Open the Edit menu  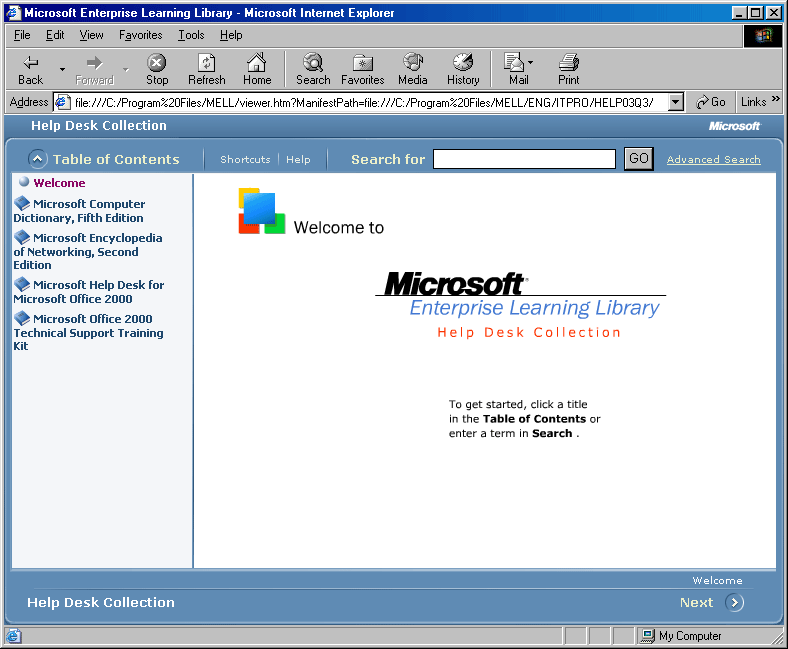(55, 35)
